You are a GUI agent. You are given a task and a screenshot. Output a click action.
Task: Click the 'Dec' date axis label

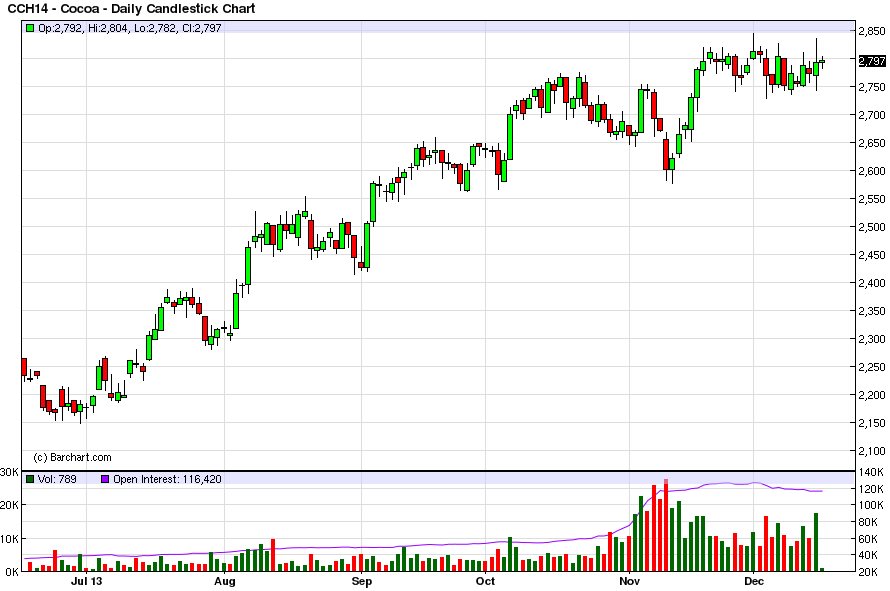point(754,581)
